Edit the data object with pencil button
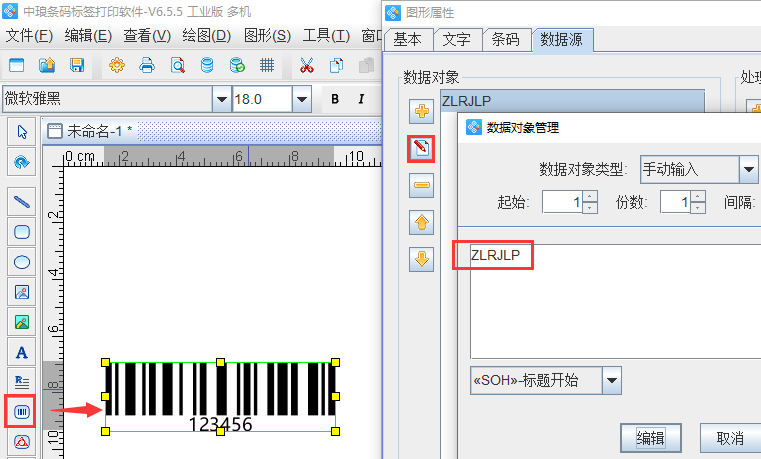 pyautogui.click(x=421, y=148)
